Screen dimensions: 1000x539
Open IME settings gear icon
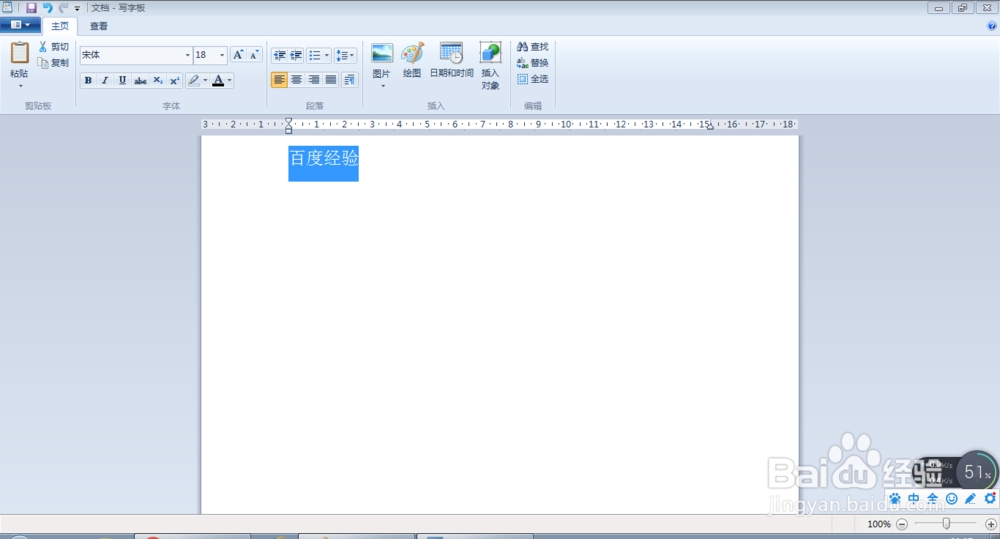coord(990,498)
